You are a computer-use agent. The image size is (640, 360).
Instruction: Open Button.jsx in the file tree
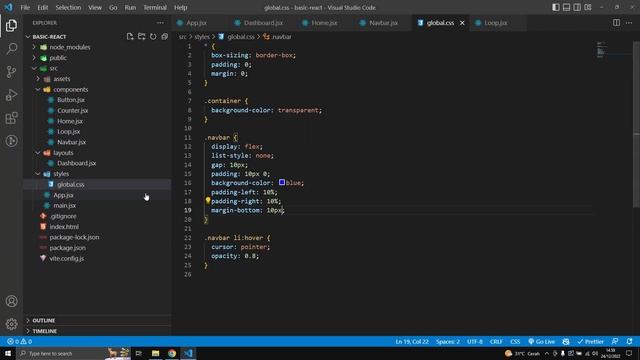coord(71,100)
